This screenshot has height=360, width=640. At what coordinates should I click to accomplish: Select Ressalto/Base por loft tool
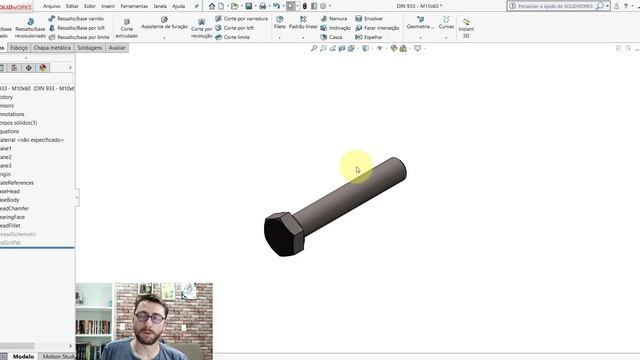pos(77,28)
